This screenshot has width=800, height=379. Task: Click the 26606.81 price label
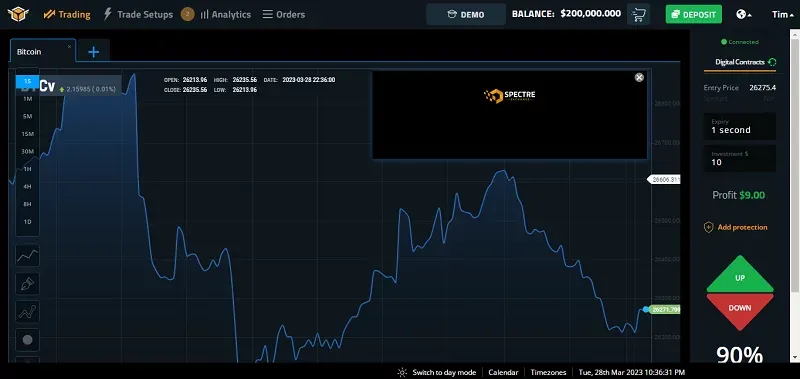664,180
